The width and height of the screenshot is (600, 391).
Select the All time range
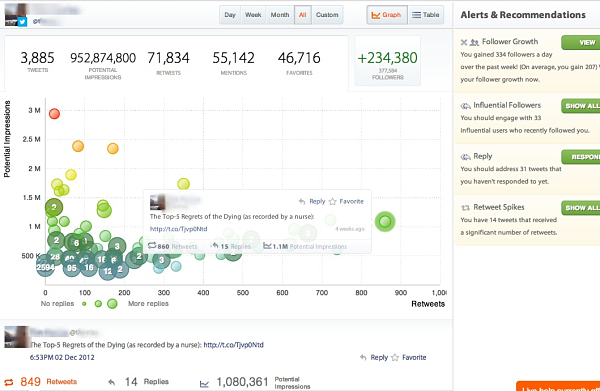(x=303, y=15)
